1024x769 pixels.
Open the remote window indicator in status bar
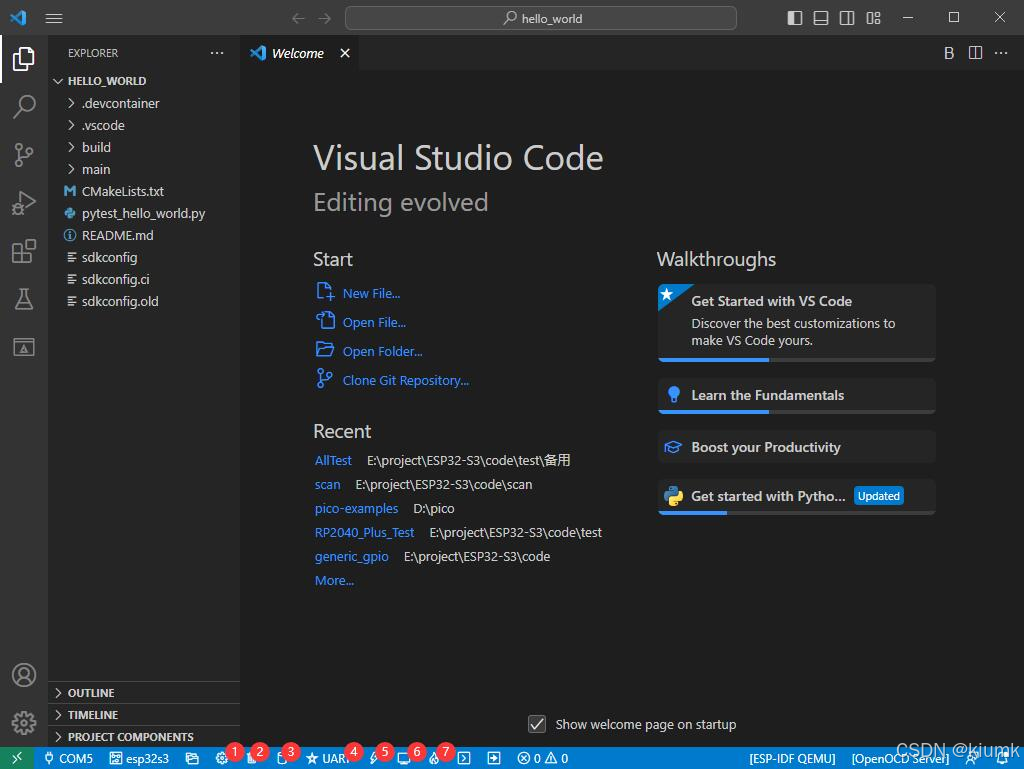(17, 758)
